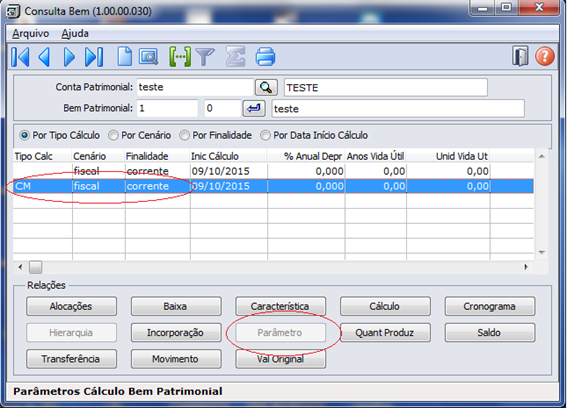Open the filter funnel tool
The image size is (567, 408).
pos(205,57)
